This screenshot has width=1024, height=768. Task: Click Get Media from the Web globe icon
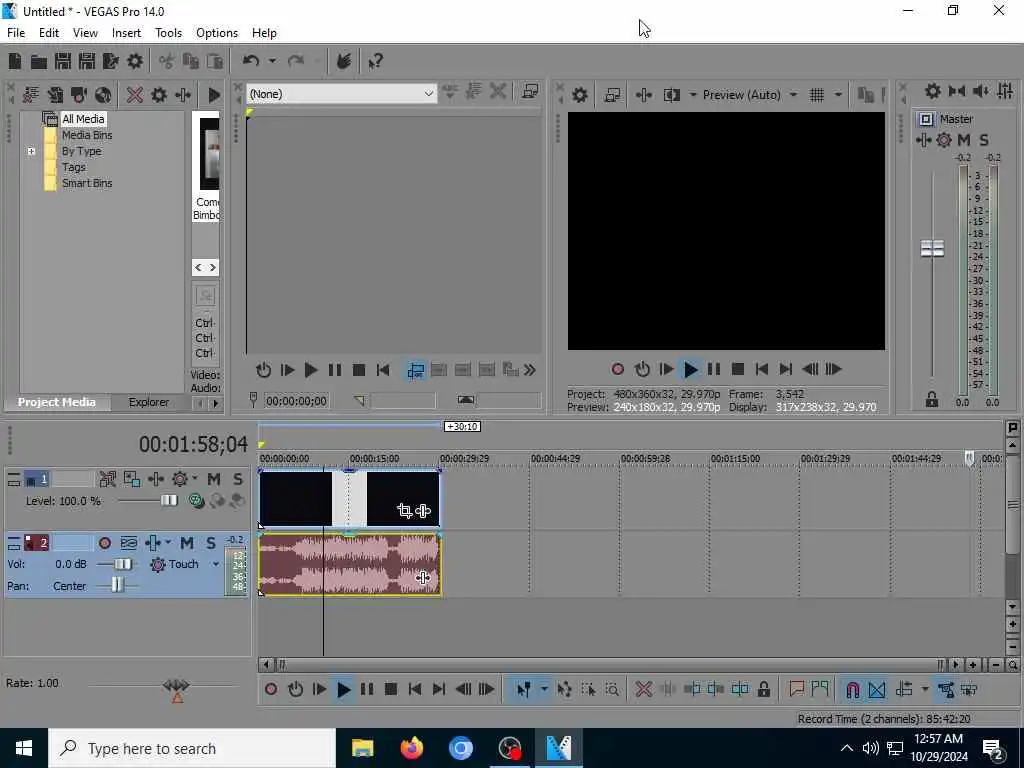103,95
